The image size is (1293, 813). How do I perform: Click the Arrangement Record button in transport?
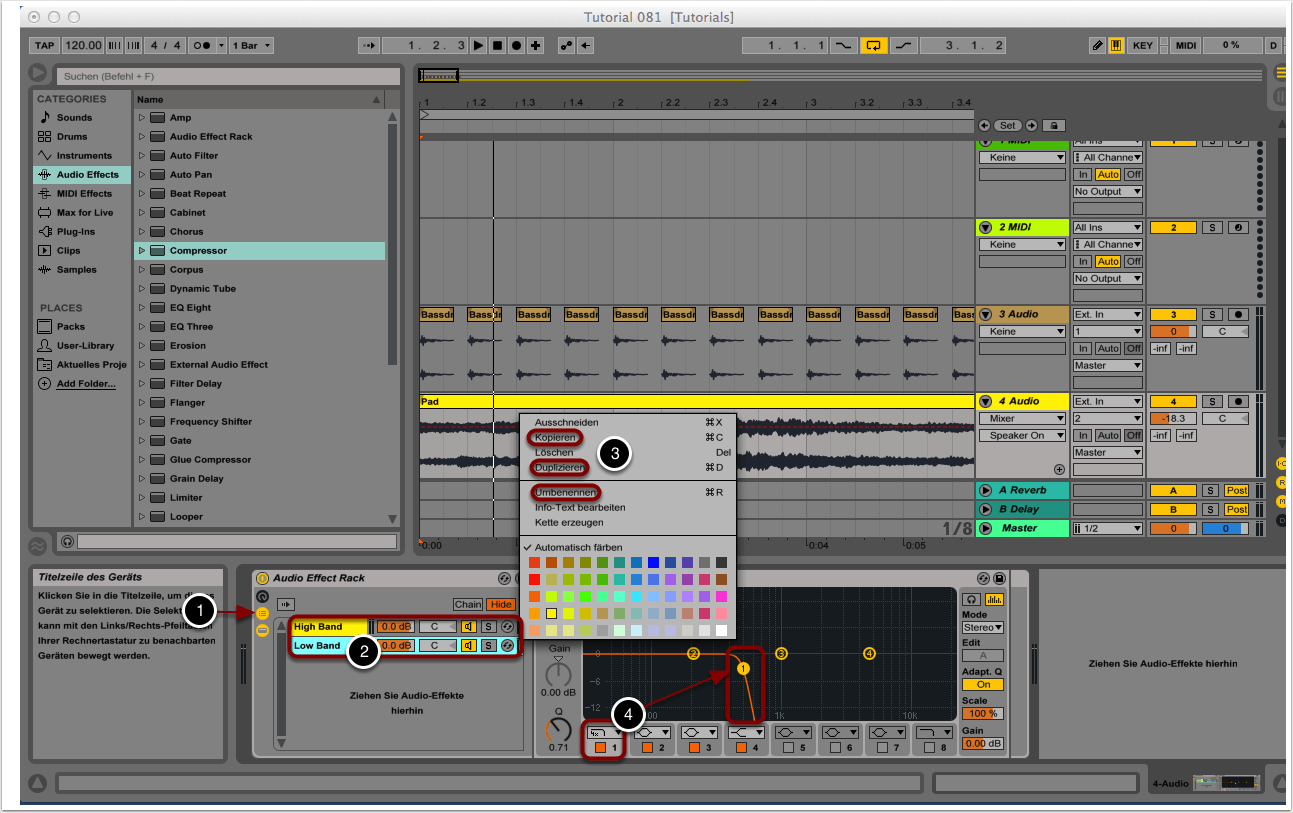(x=516, y=45)
